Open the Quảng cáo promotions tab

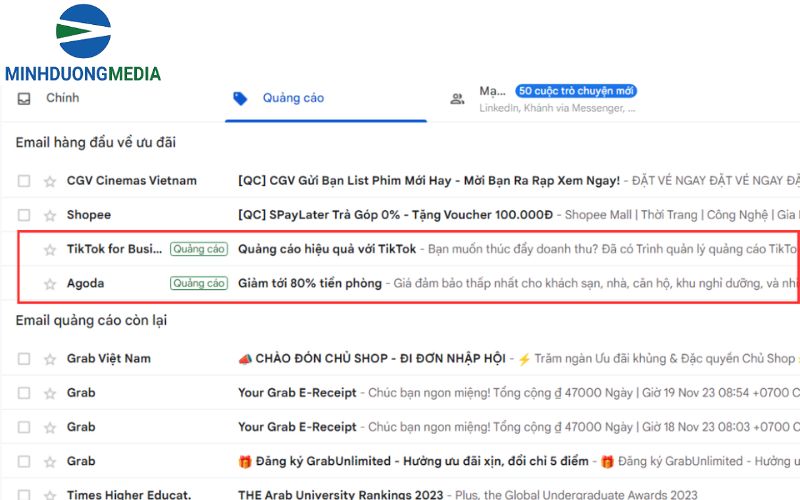[293, 98]
